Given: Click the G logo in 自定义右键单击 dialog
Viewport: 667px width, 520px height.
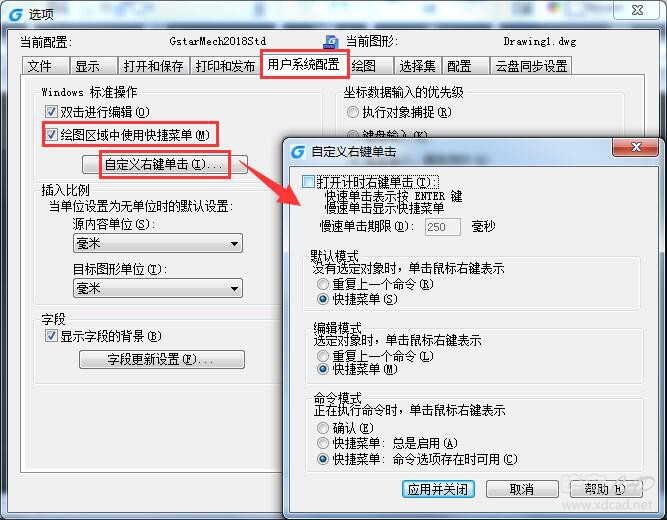Looking at the screenshot, I should 298,151.
